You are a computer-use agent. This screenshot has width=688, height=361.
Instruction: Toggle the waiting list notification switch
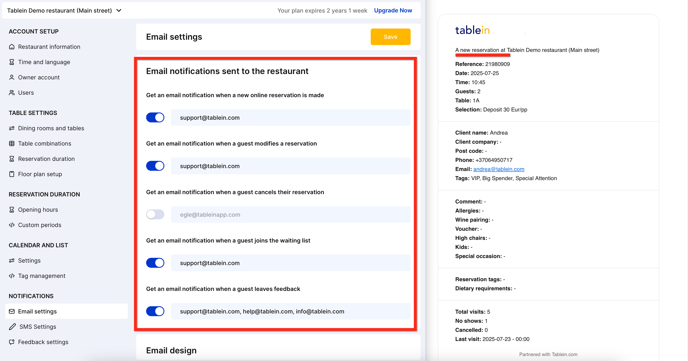(155, 263)
